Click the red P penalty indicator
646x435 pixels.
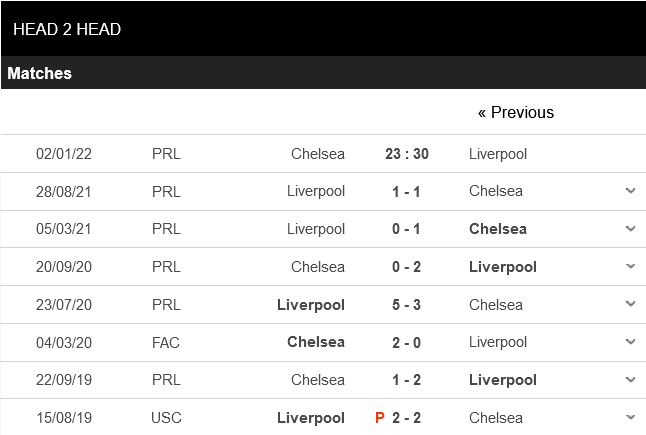click(380, 418)
